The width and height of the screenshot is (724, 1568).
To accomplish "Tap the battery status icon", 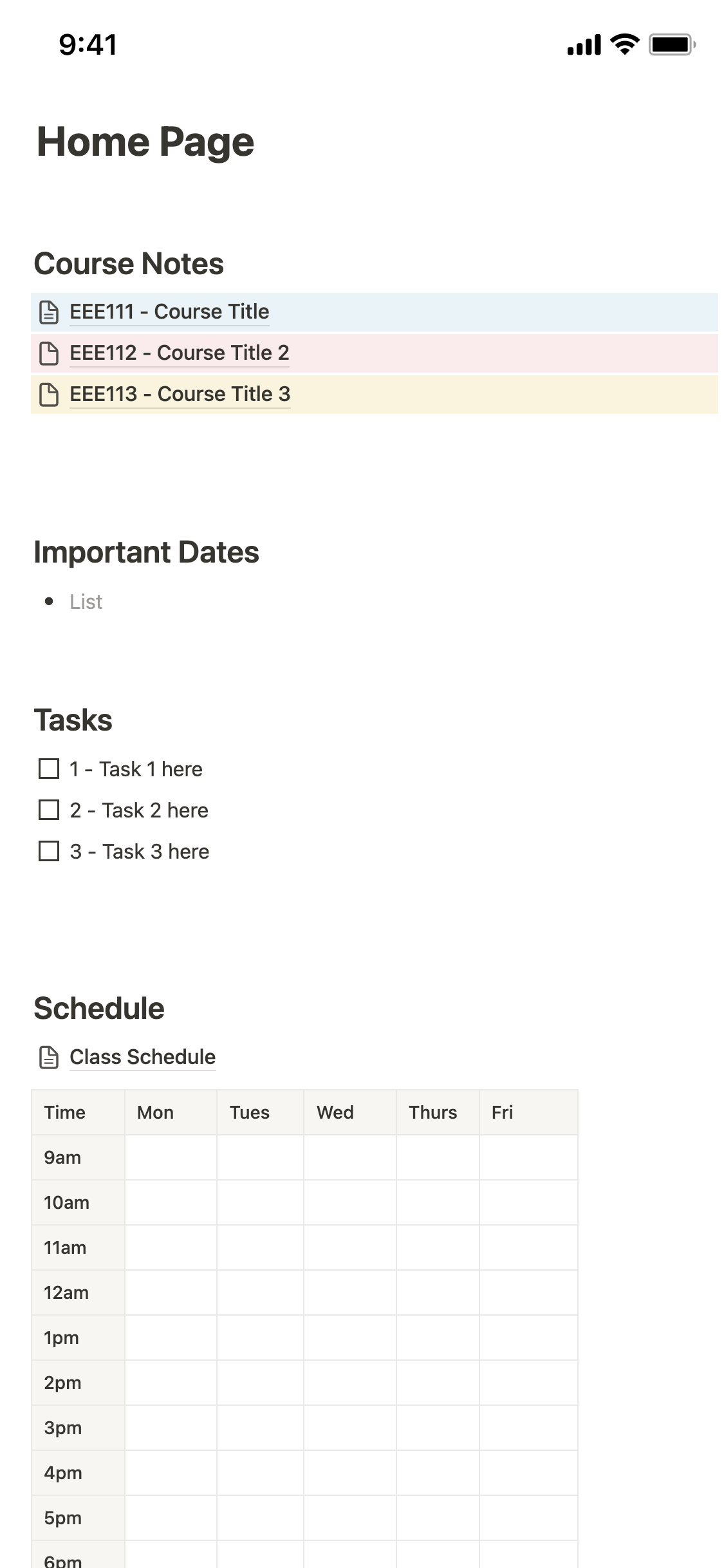I will tap(671, 44).
